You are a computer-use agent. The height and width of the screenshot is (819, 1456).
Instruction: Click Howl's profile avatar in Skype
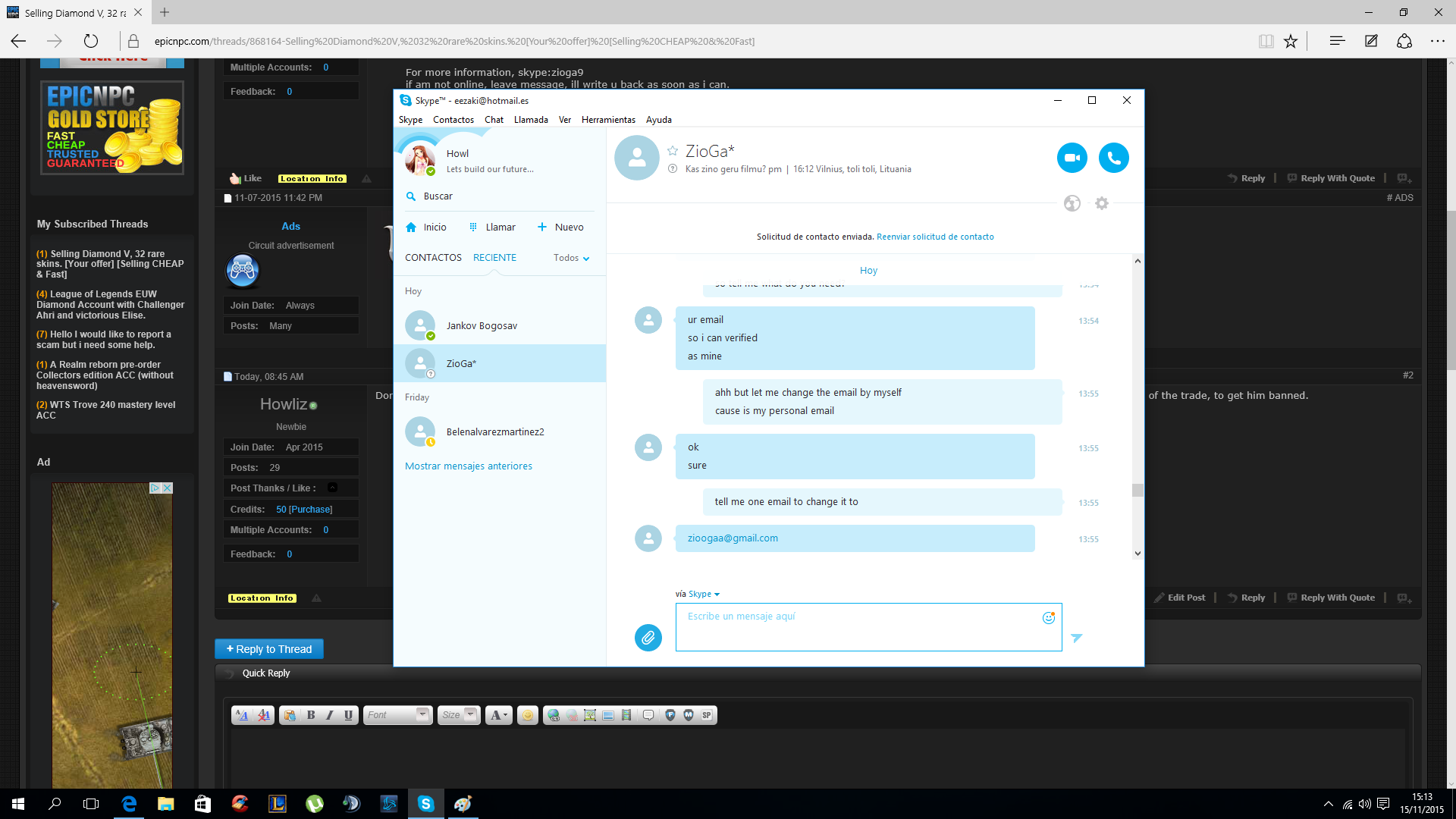419,160
